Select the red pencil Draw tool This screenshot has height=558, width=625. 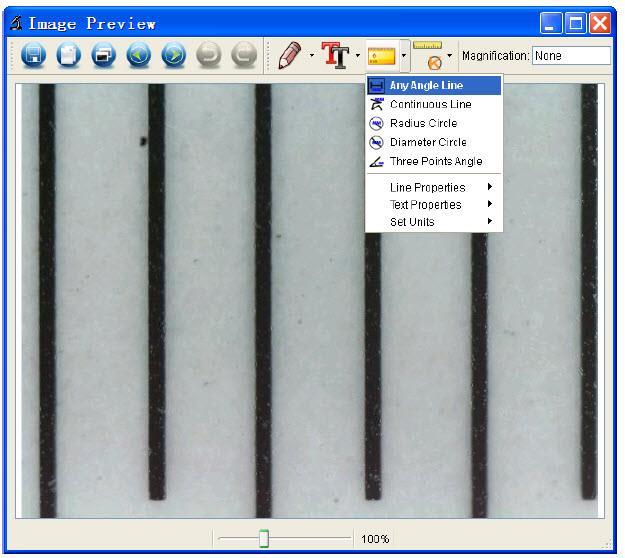coord(290,55)
